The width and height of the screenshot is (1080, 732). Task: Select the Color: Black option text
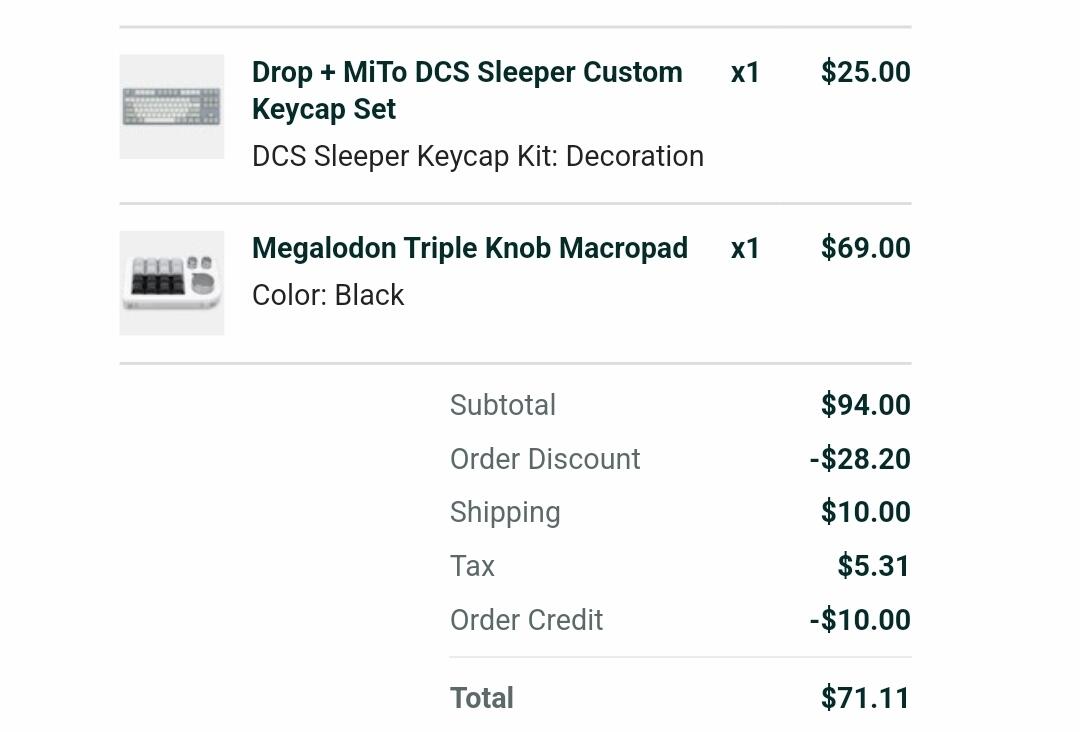[x=328, y=295]
